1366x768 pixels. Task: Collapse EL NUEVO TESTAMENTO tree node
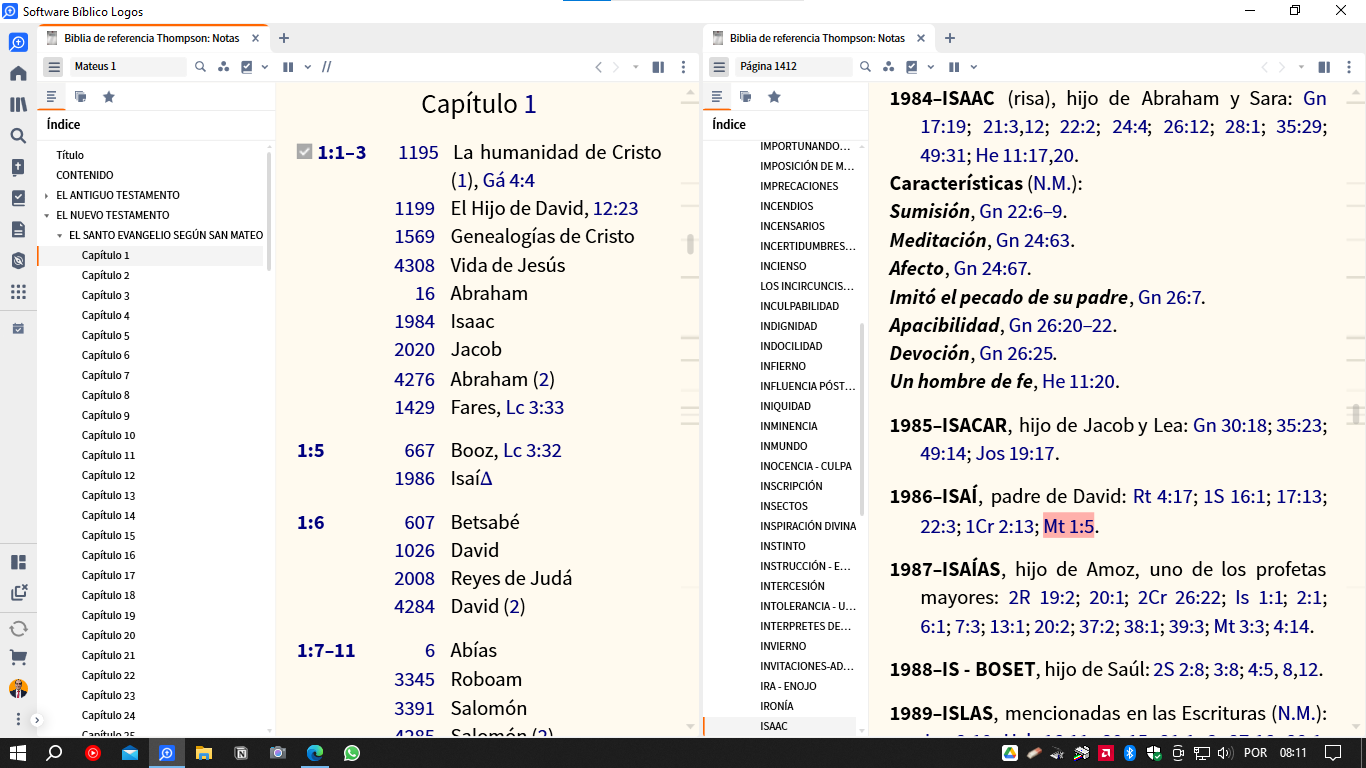coord(46,215)
